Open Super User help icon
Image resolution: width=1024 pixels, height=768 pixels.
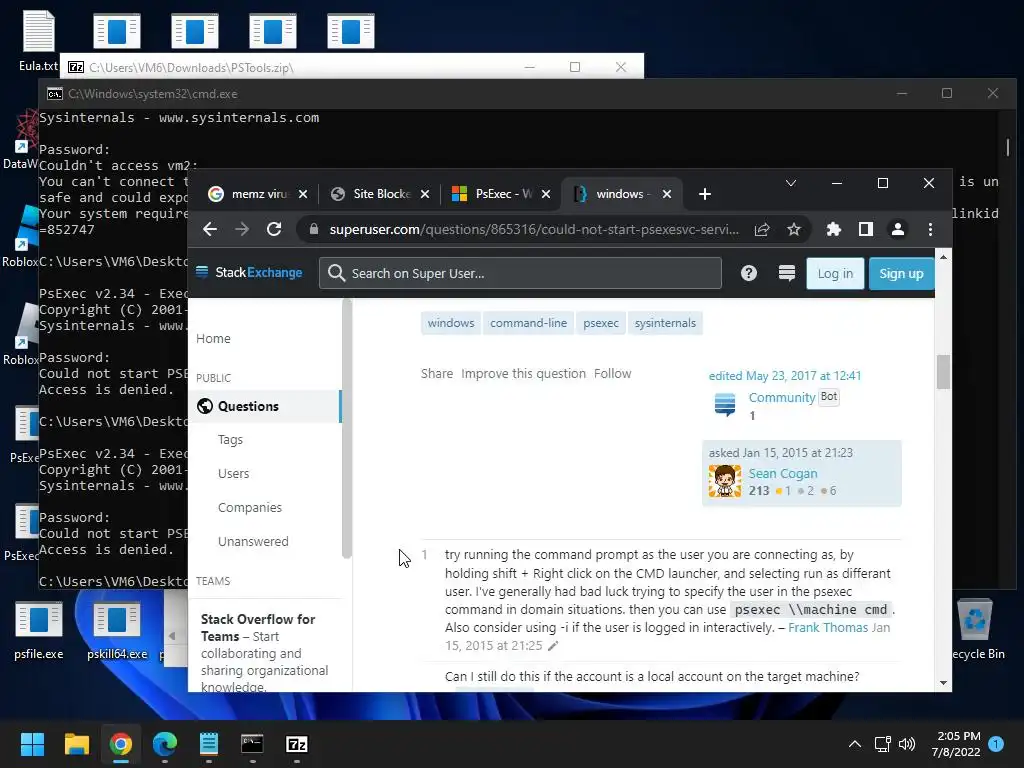pos(748,273)
